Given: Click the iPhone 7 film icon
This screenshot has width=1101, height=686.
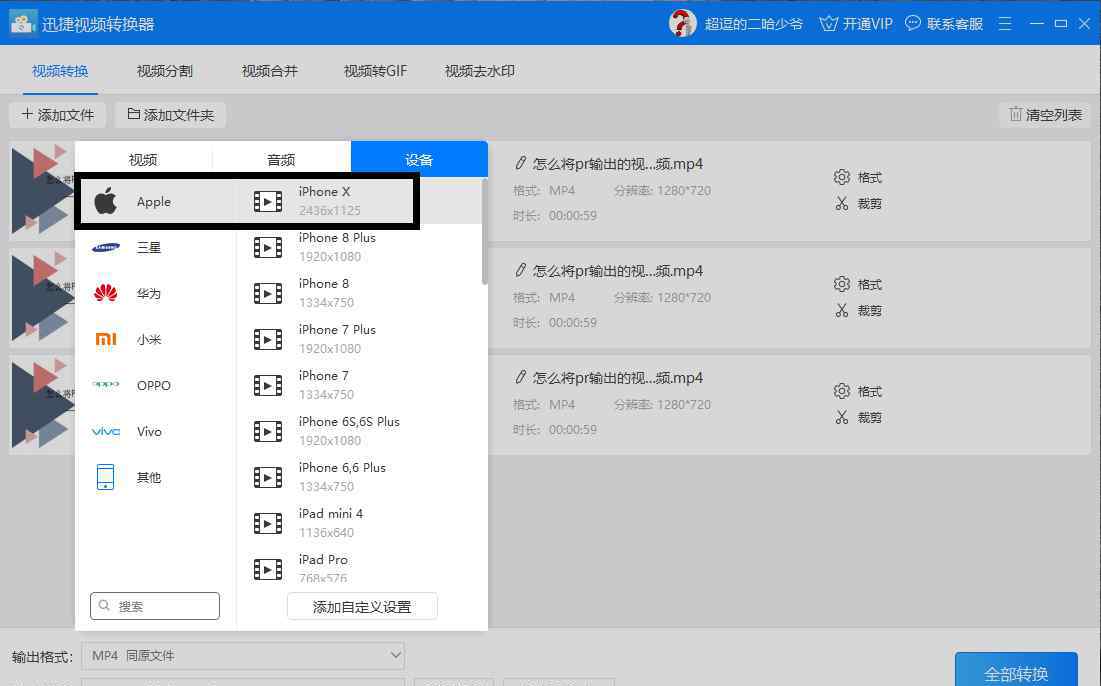Looking at the screenshot, I should [268, 385].
